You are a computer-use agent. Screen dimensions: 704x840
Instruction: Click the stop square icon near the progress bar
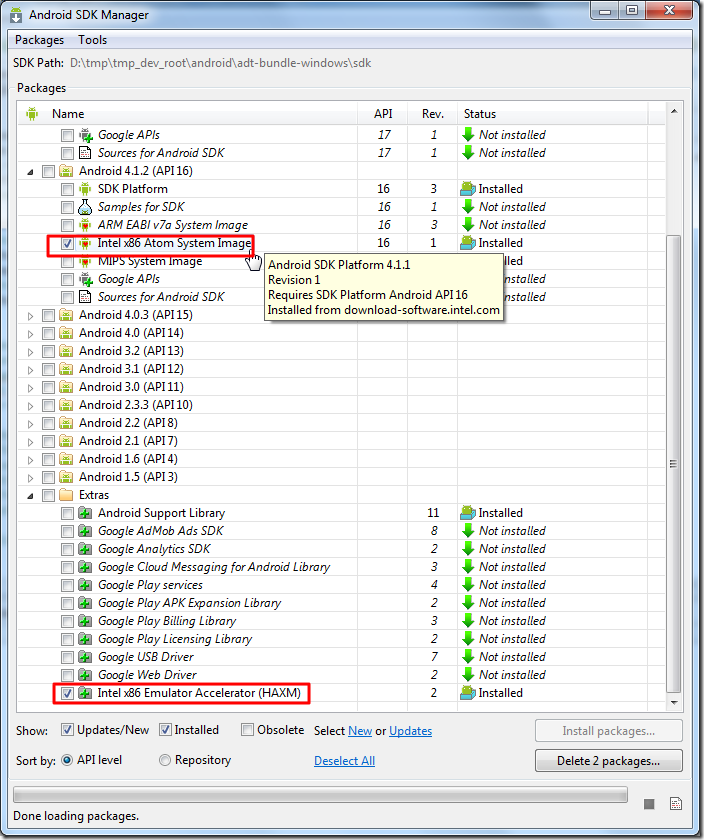coord(649,804)
